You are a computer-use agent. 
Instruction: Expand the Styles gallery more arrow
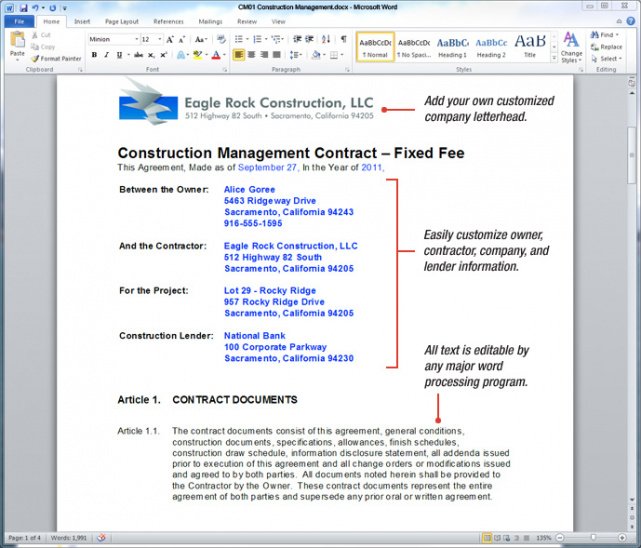click(x=554, y=58)
